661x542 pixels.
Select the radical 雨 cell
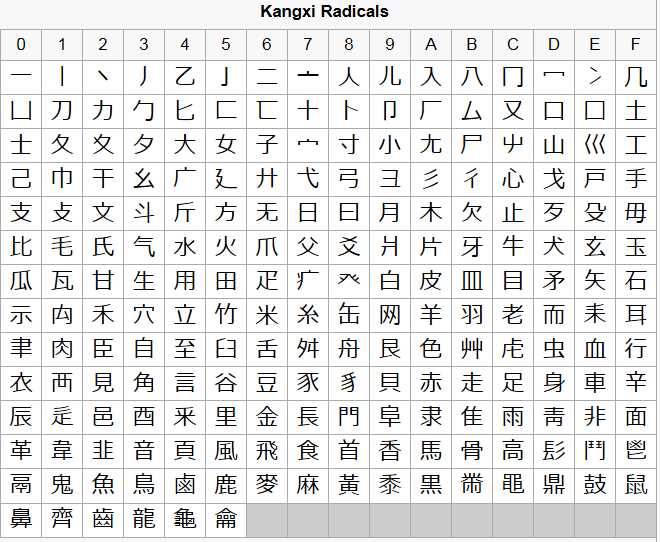click(x=513, y=417)
